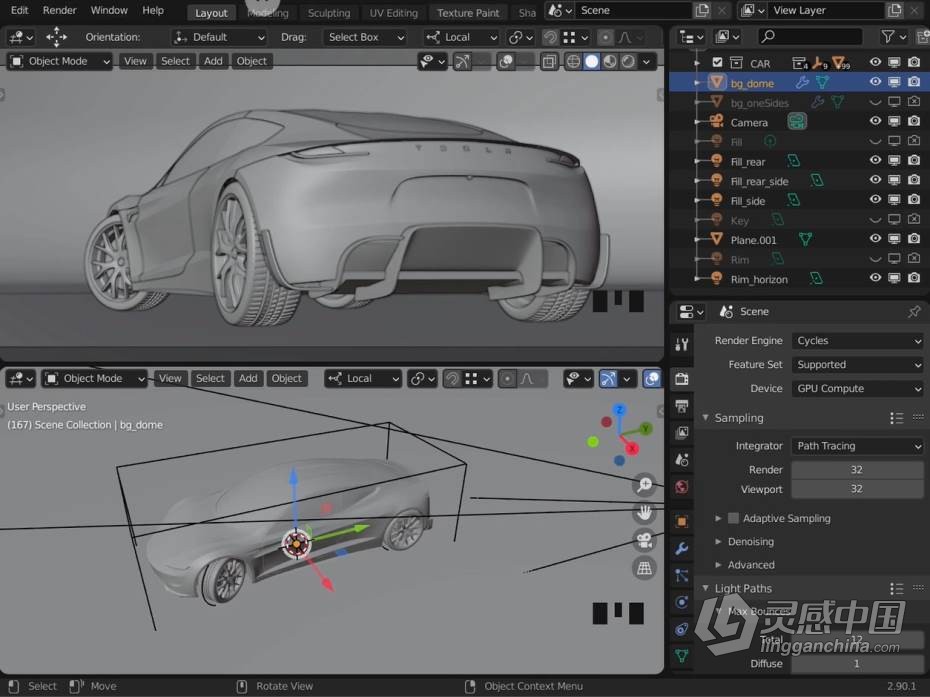Open Object Mode dropdown in upper viewport
Screen dimensions: 930x697
(60, 61)
